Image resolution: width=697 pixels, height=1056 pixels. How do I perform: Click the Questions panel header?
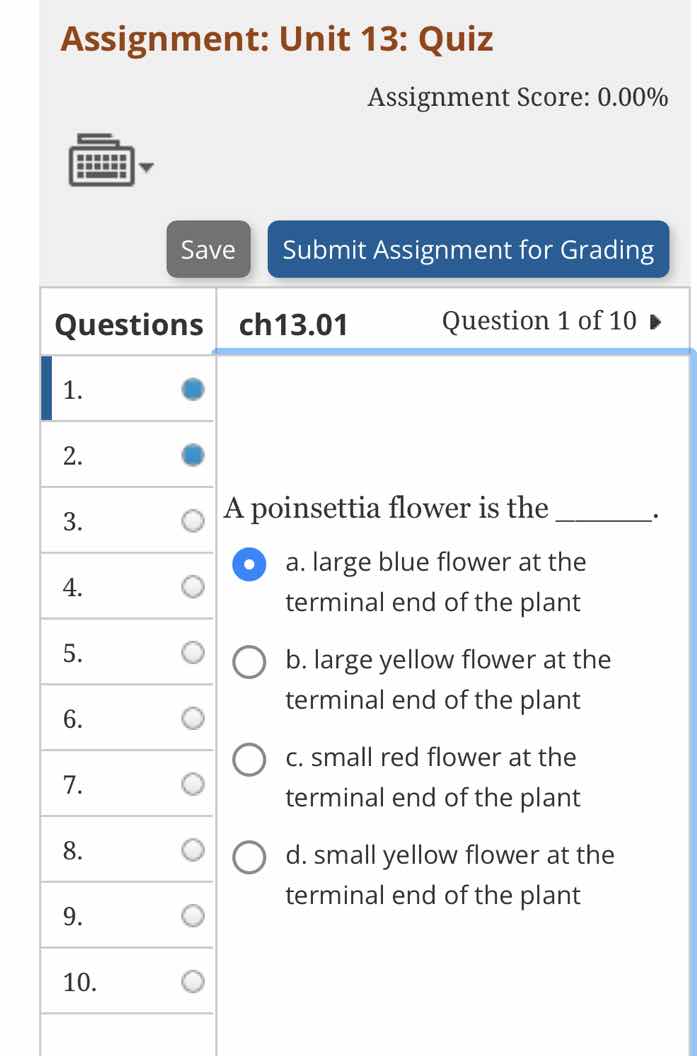[x=127, y=323]
